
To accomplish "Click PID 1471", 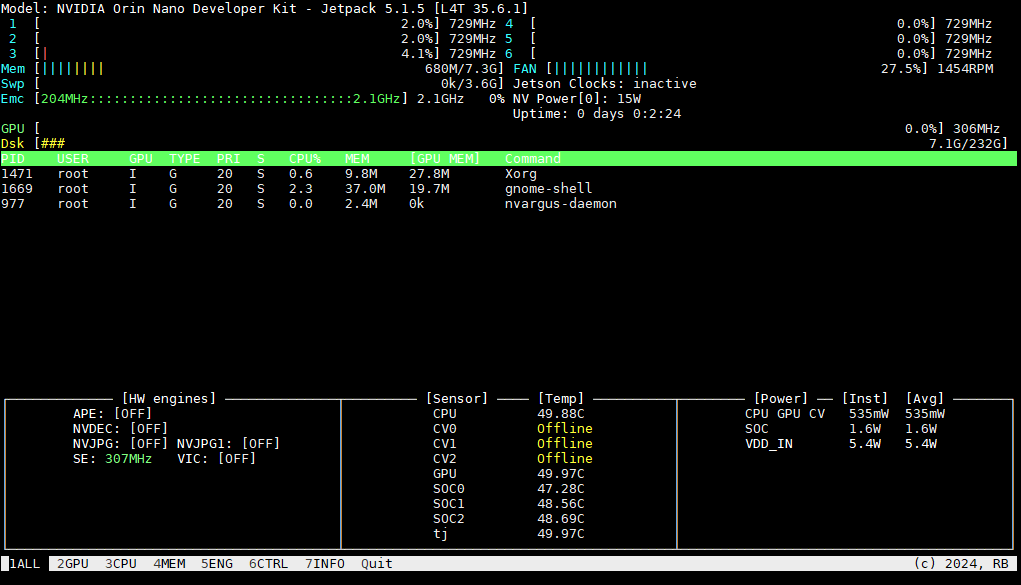I will (x=17, y=173).
